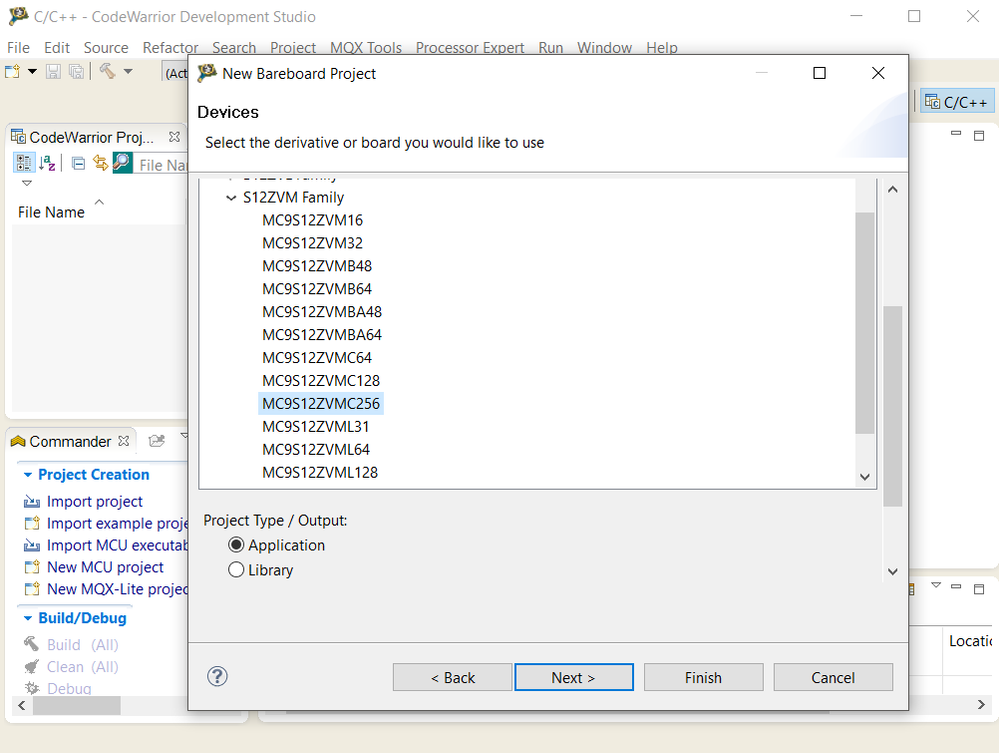Click the Import project link

[94, 501]
